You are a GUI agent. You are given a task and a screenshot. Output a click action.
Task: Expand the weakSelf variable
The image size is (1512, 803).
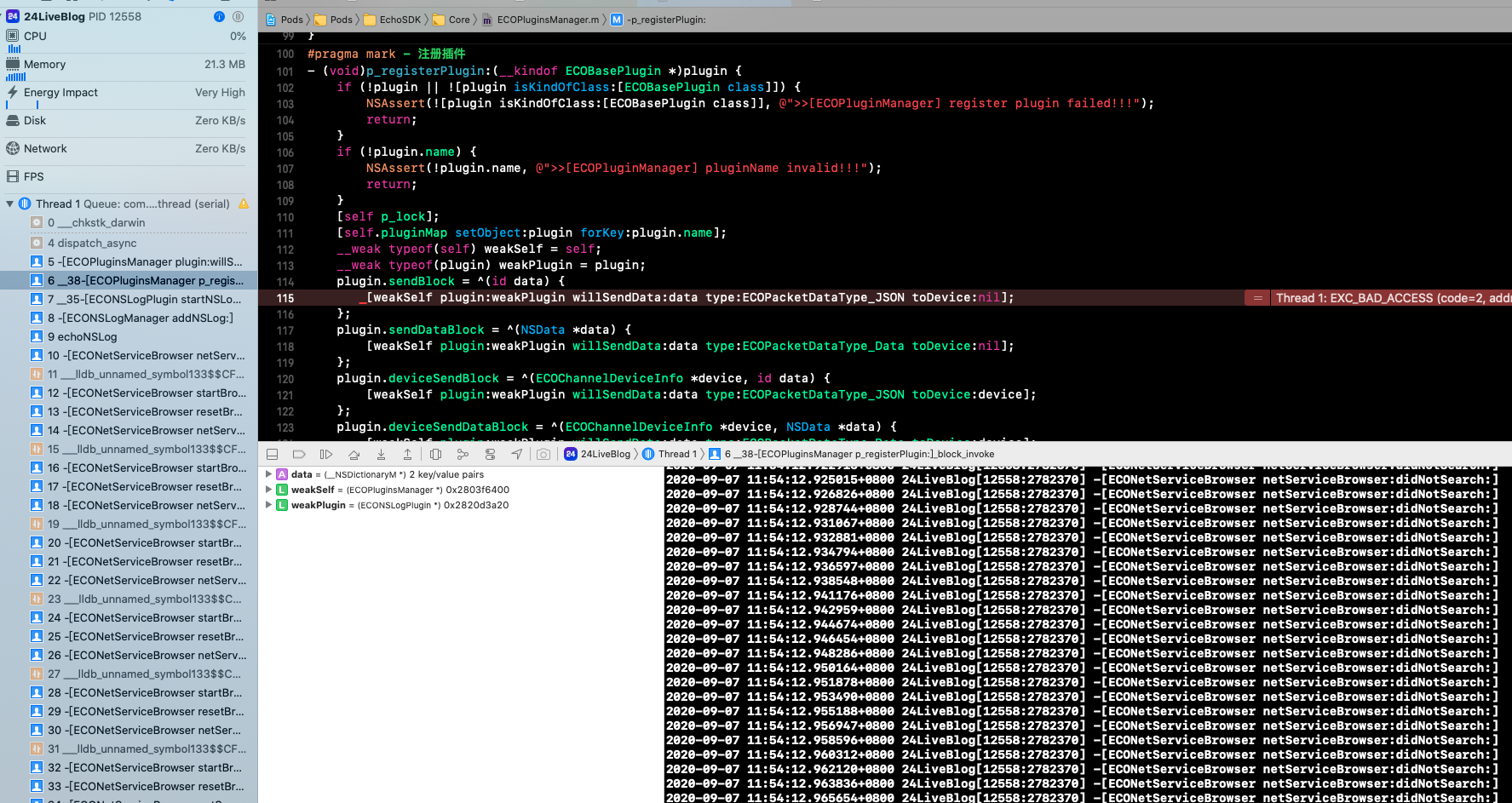point(269,490)
